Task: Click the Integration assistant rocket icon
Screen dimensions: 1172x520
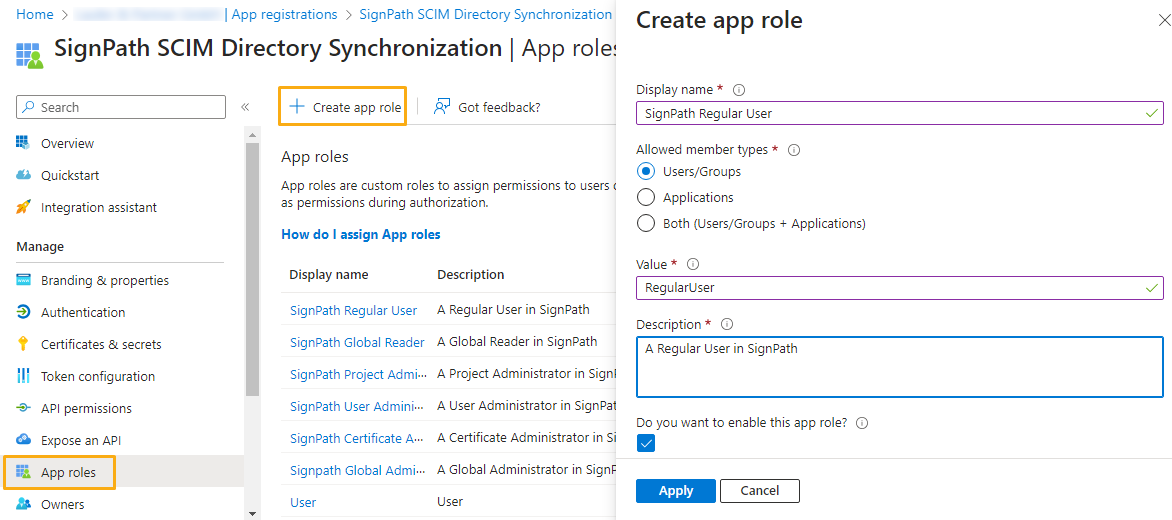Action: tap(23, 208)
